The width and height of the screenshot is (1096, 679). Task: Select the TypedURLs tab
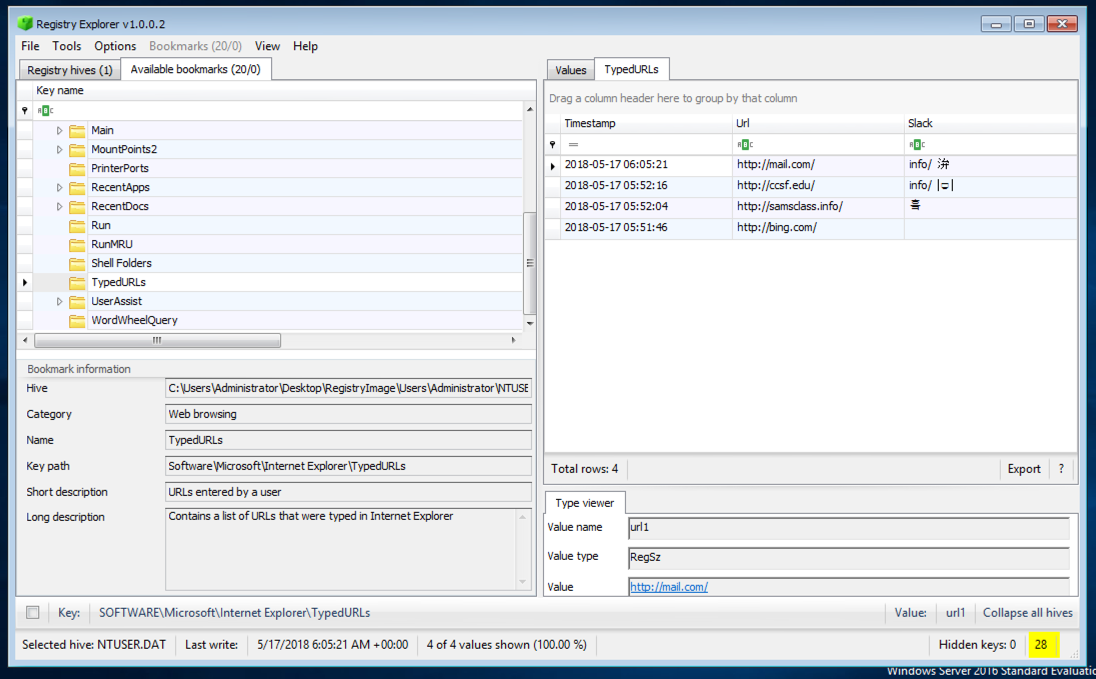pyautogui.click(x=631, y=69)
